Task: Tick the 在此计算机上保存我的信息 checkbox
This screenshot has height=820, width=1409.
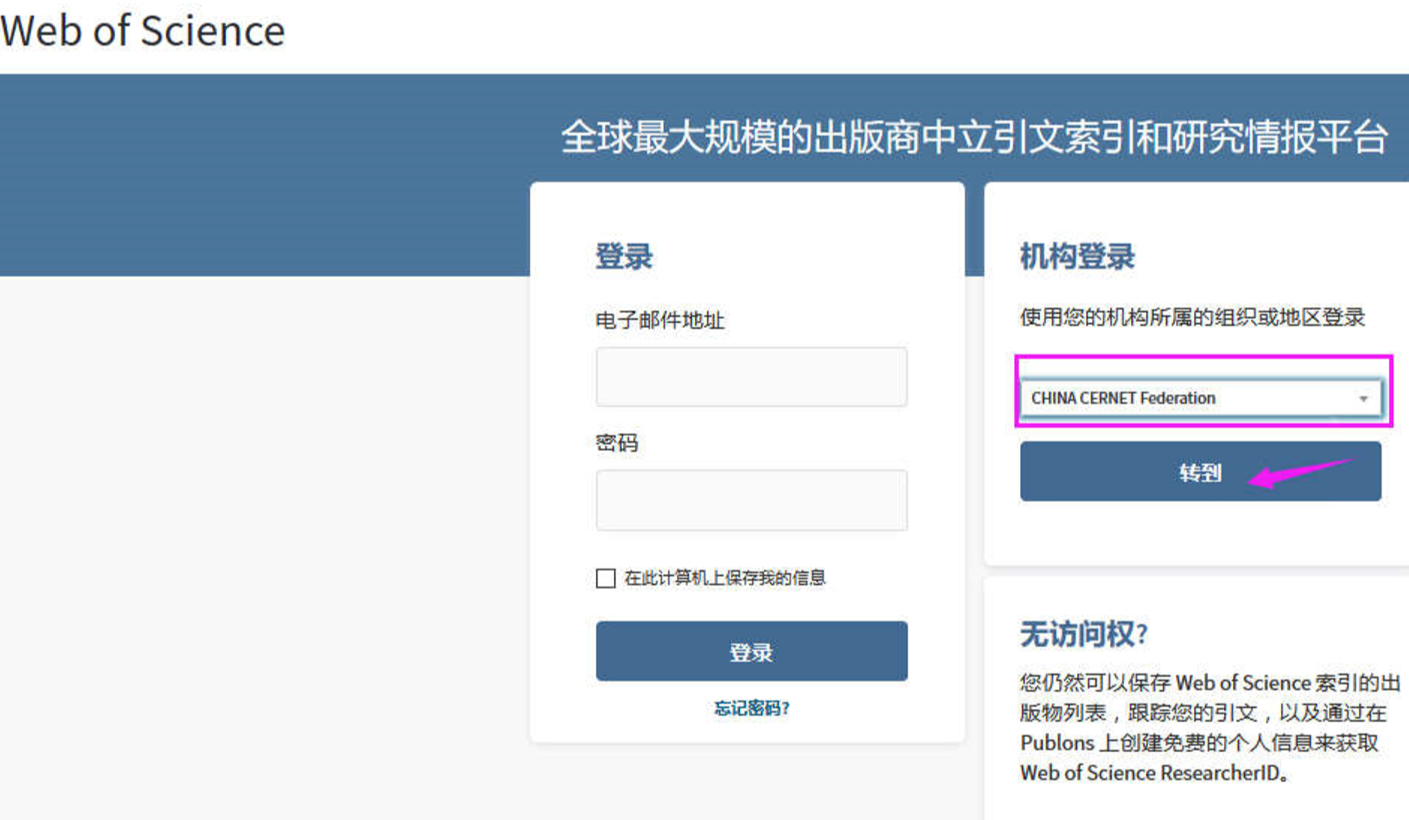Action: pos(605,578)
